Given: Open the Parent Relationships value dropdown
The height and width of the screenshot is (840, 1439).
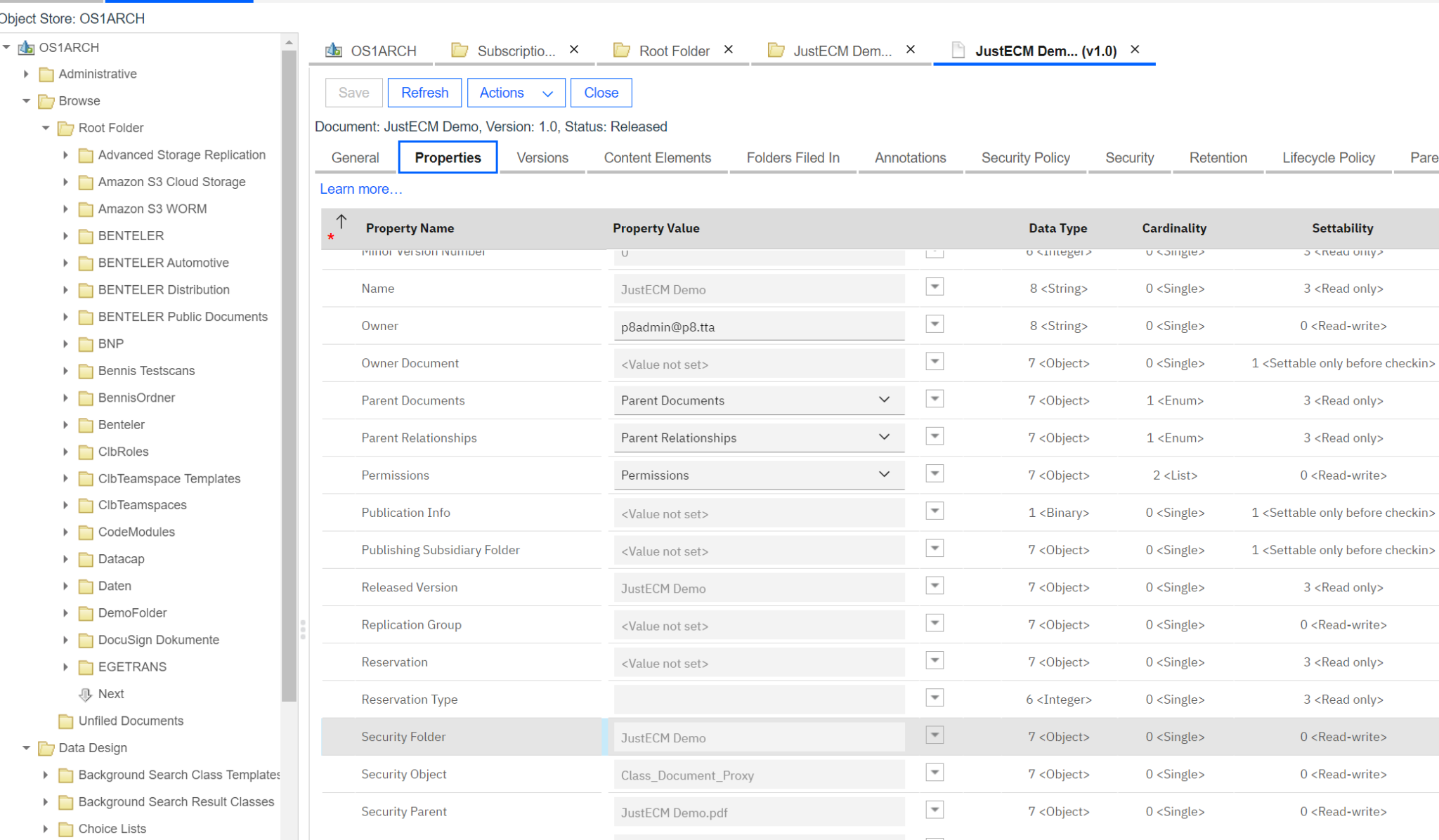Looking at the screenshot, I should point(884,438).
